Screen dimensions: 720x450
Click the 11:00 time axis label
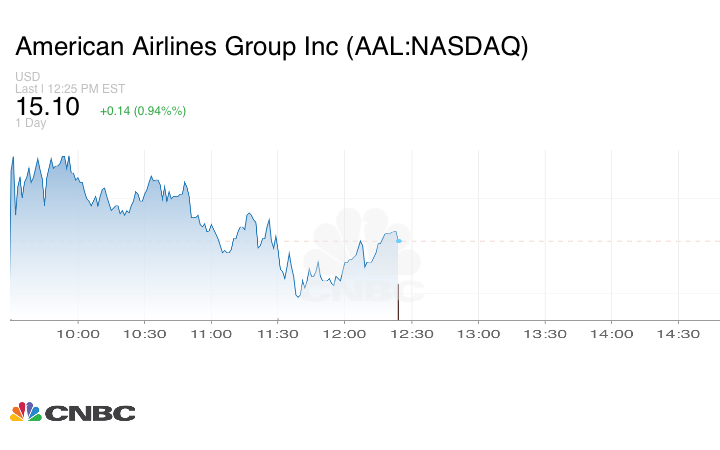[211, 334]
